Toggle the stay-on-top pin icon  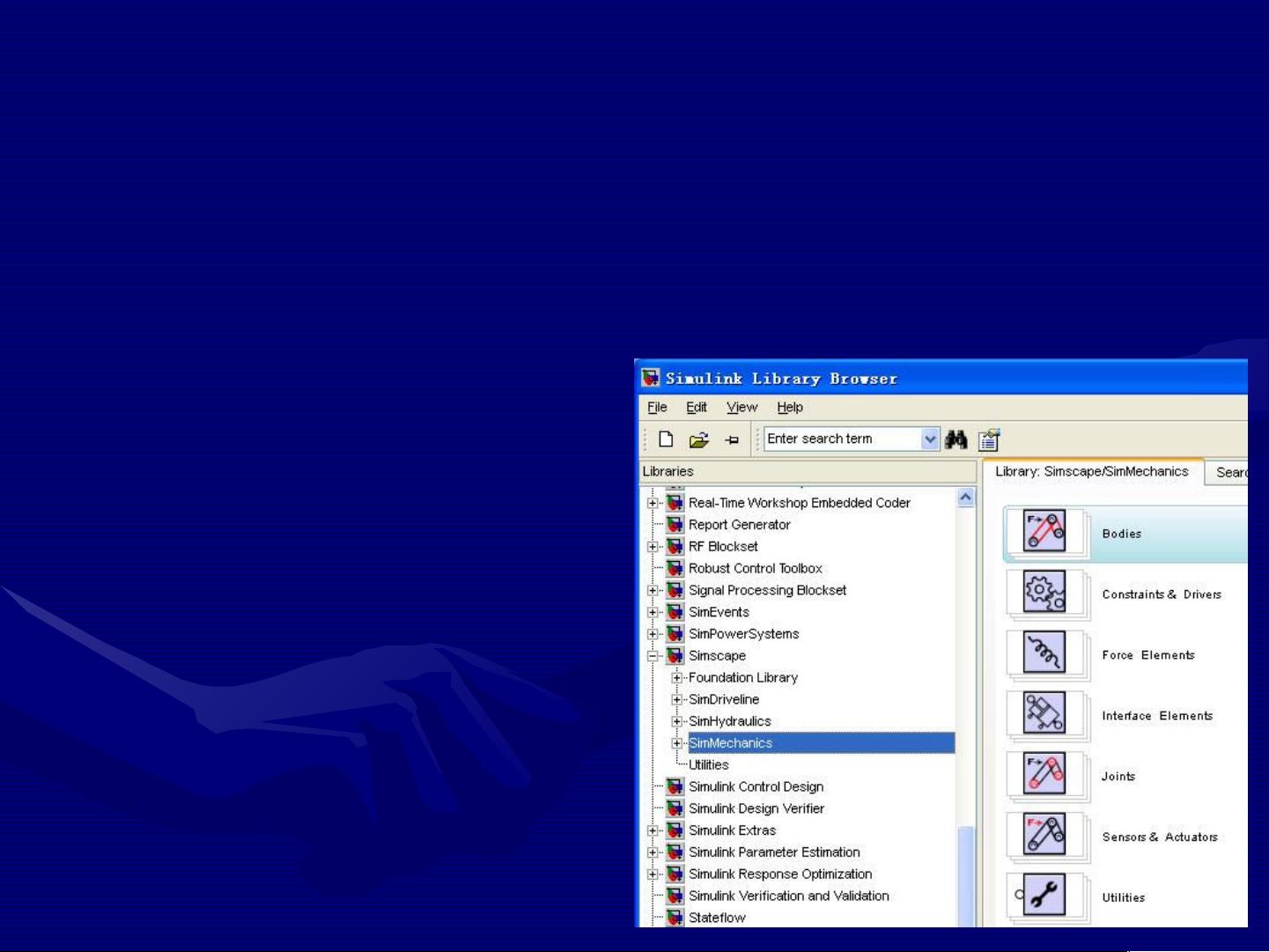[x=732, y=439]
